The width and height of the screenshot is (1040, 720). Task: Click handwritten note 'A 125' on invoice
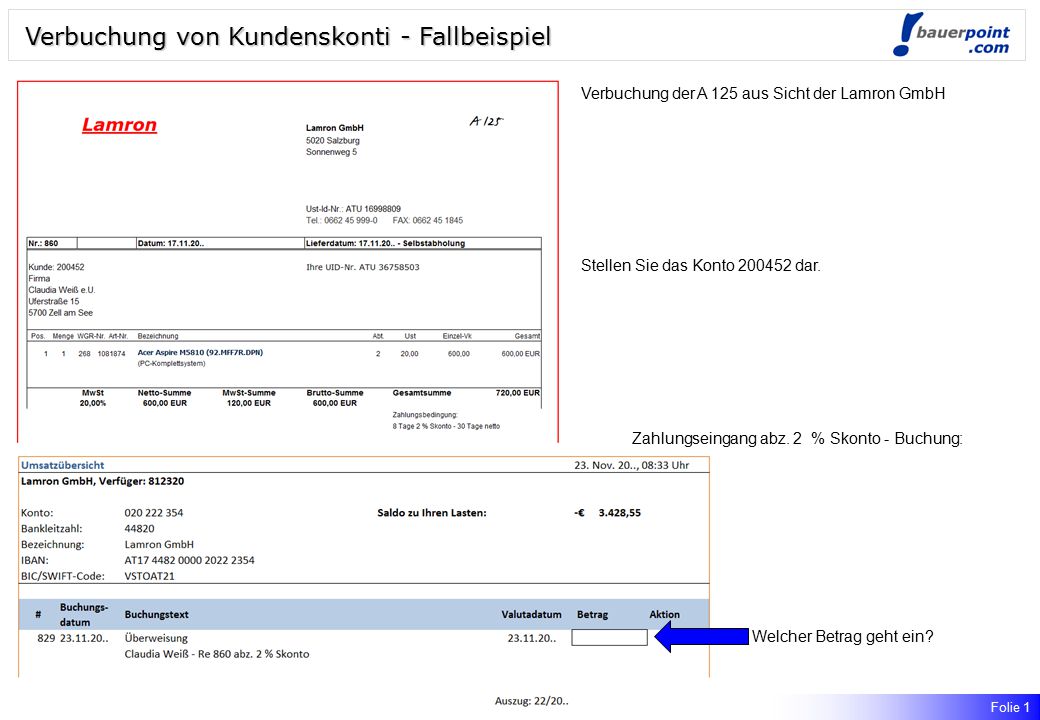486,121
